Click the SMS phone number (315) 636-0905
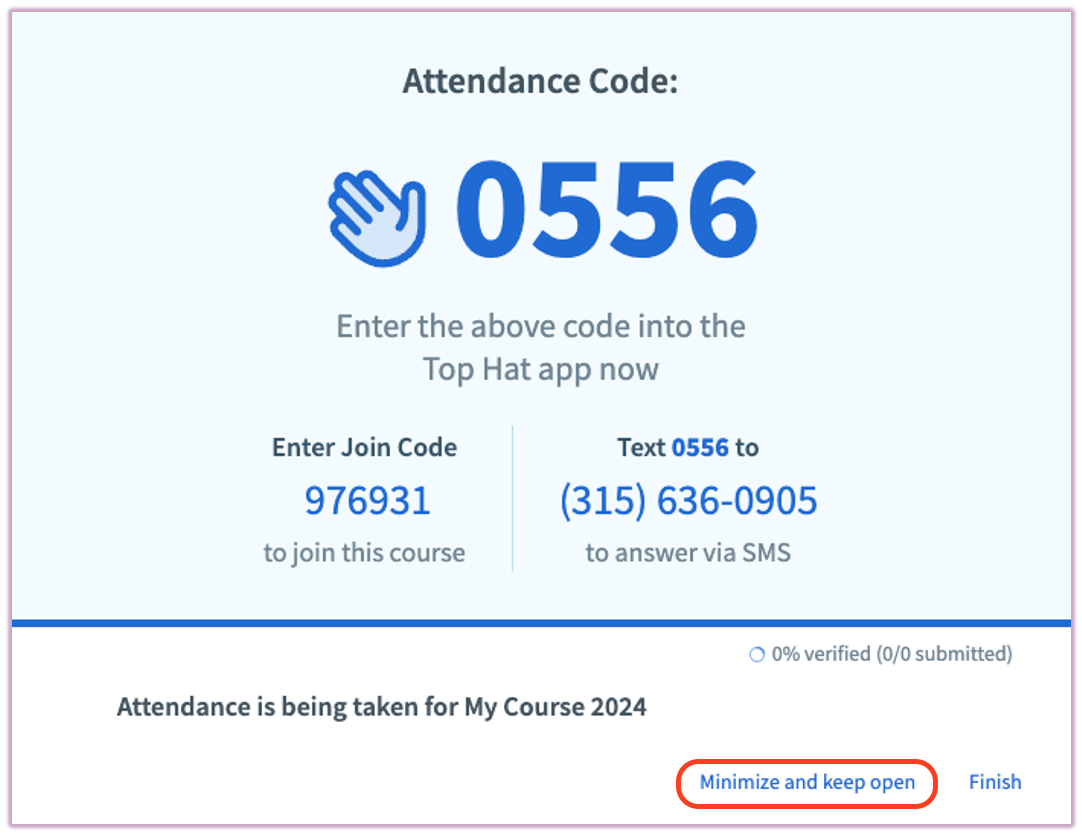 pyautogui.click(x=688, y=500)
